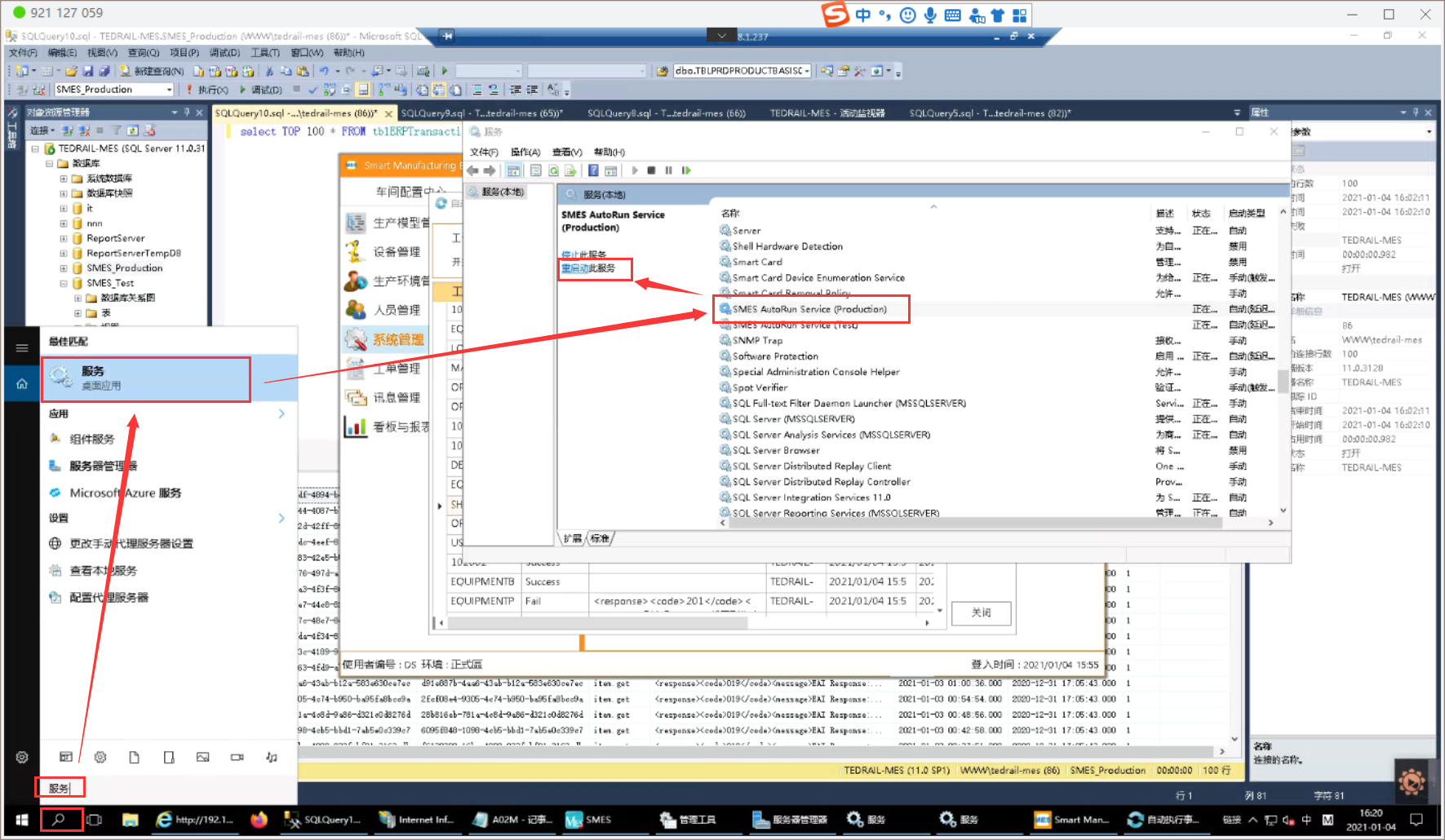1445x840 pixels.
Task: Click the Cut scissors icon in SSMS toolbar
Action: [269, 71]
